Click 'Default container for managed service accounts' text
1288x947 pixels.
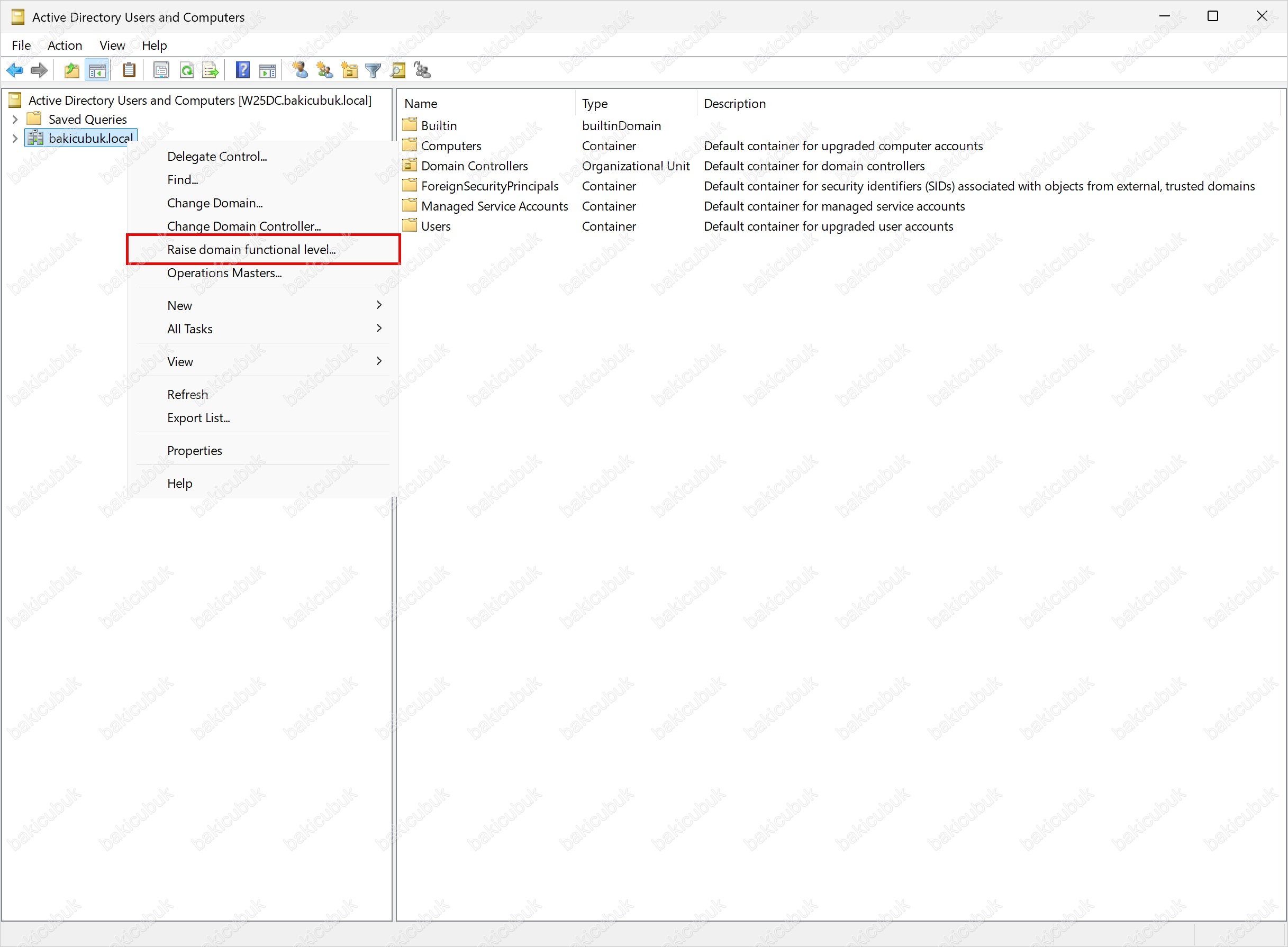click(834, 206)
